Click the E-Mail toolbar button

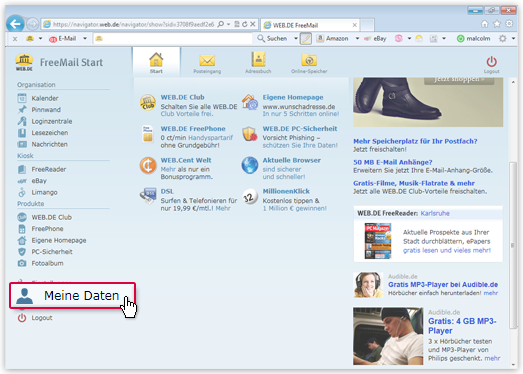(x=63, y=39)
